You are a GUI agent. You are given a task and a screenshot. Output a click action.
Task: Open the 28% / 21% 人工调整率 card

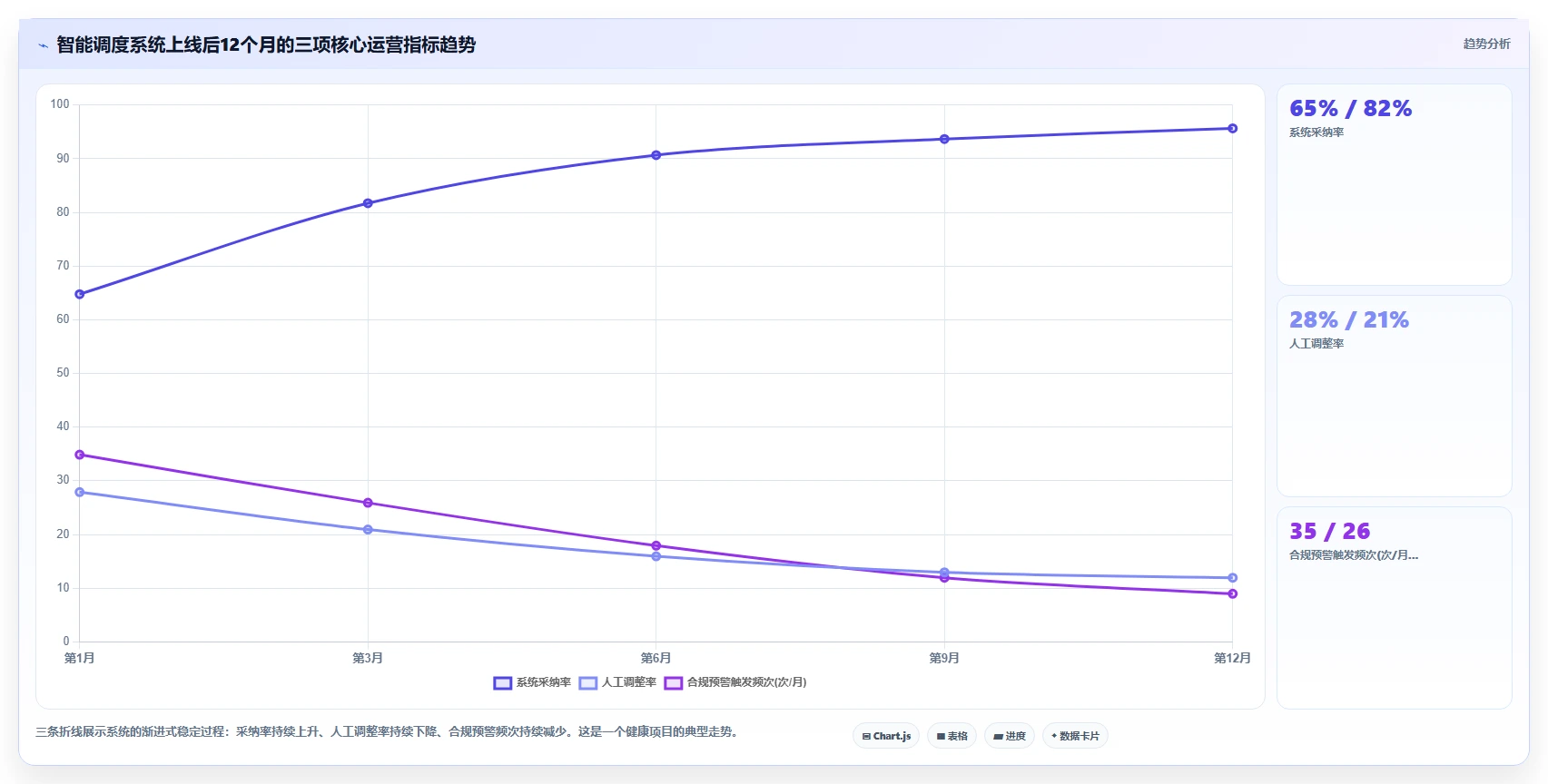tap(1395, 397)
